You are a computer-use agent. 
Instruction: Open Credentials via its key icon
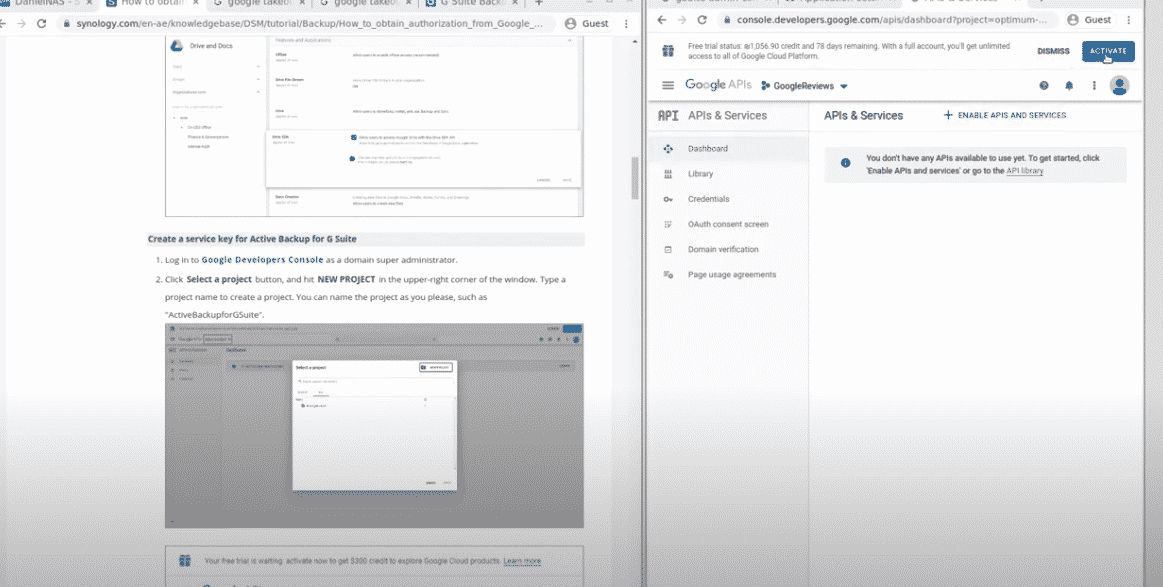coord(668,199)
